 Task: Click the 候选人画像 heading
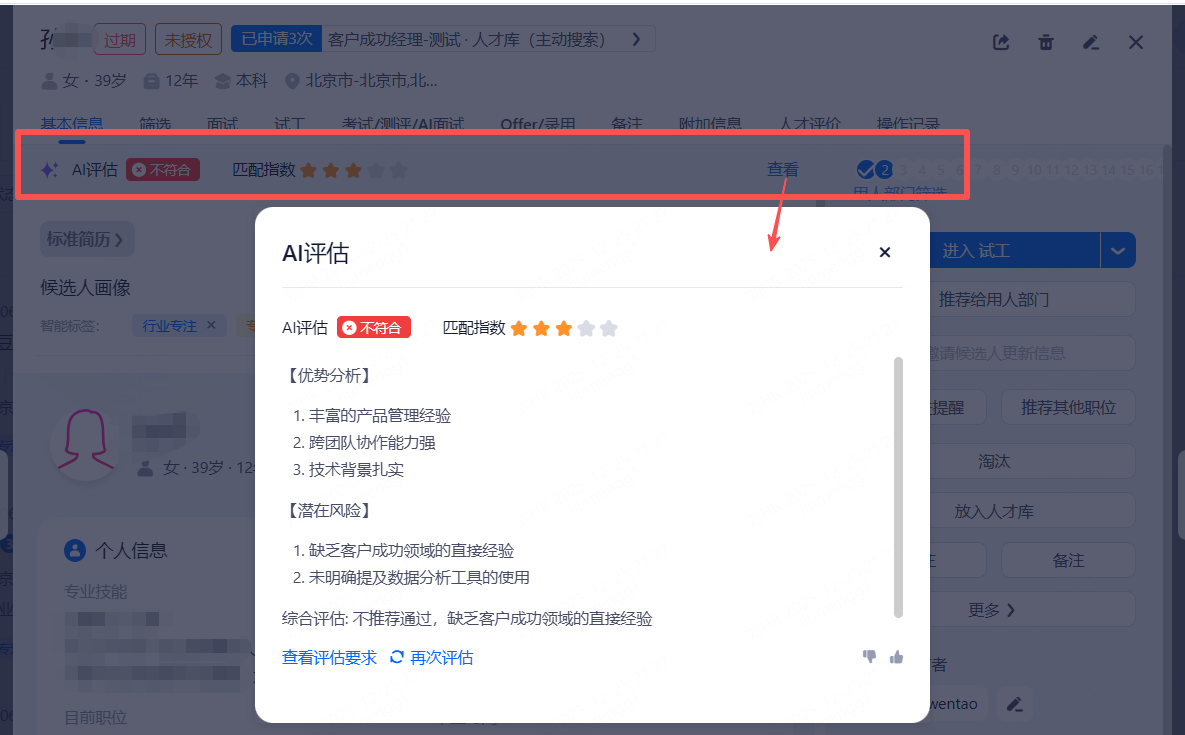point(85,288)
